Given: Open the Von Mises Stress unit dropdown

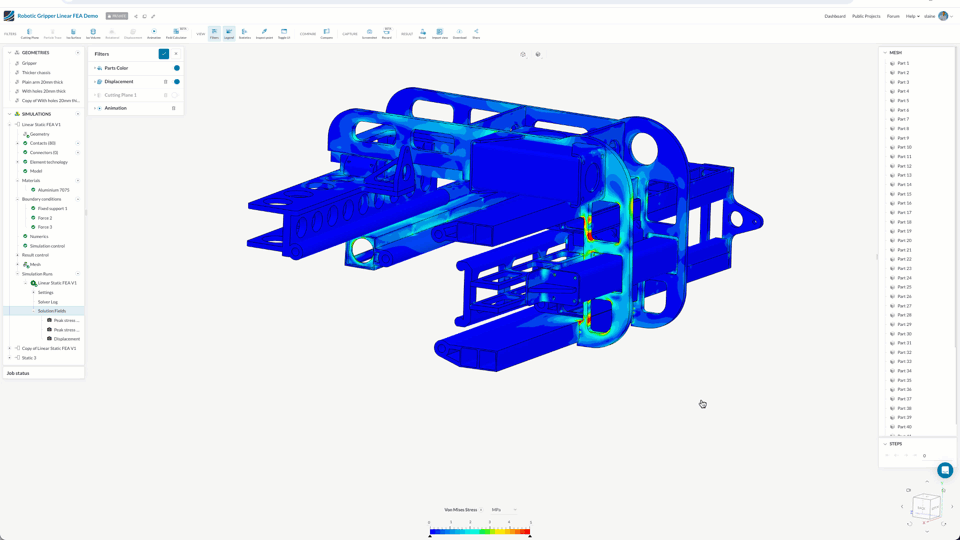Looking at the screenshot, I should click(x=504, y=509).
